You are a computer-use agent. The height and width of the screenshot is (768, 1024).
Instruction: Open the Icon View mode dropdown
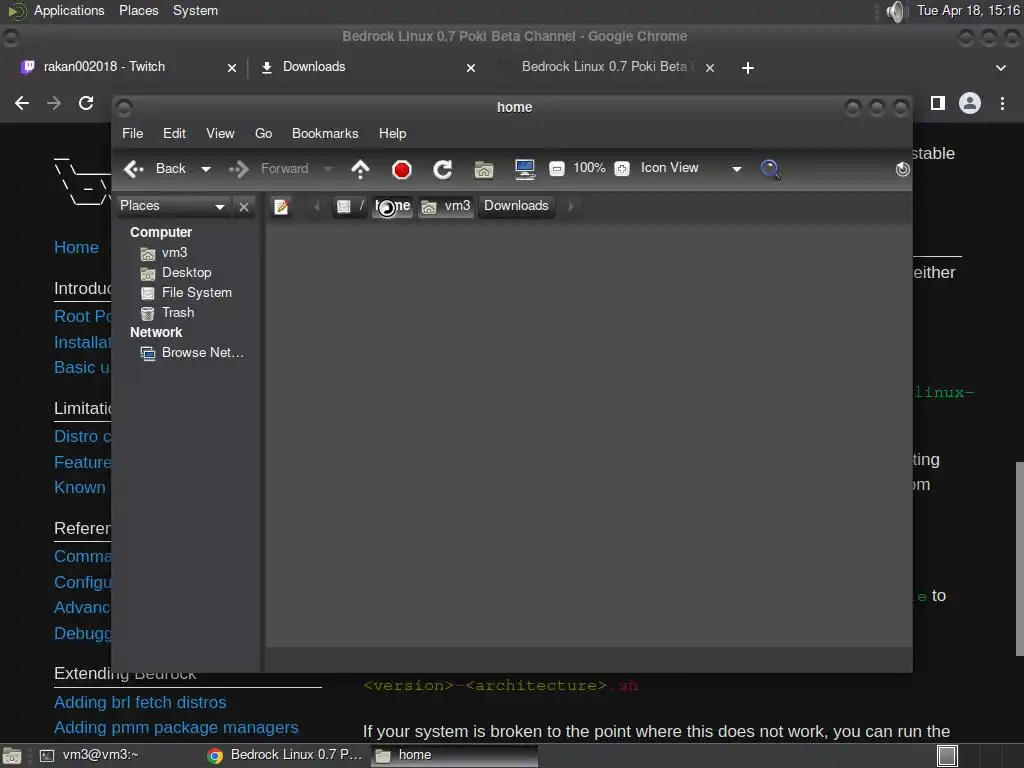coord(692,168)
